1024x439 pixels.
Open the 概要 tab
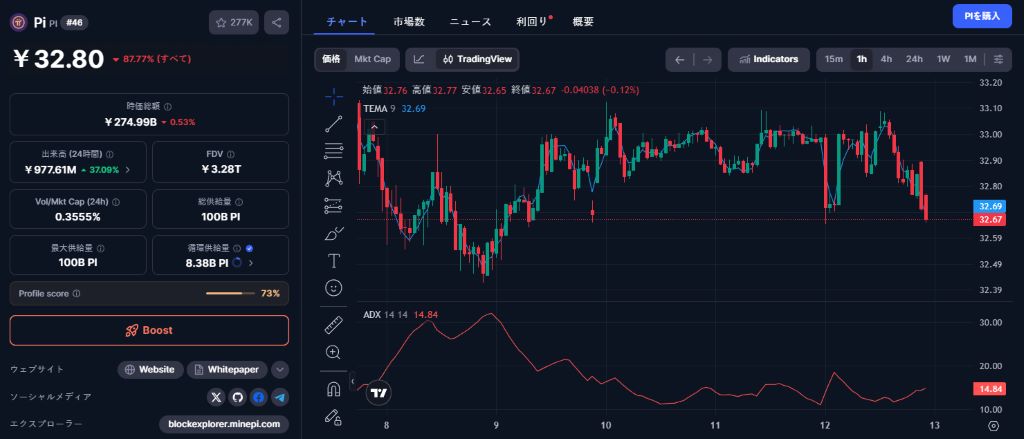(x=583, y=22)
